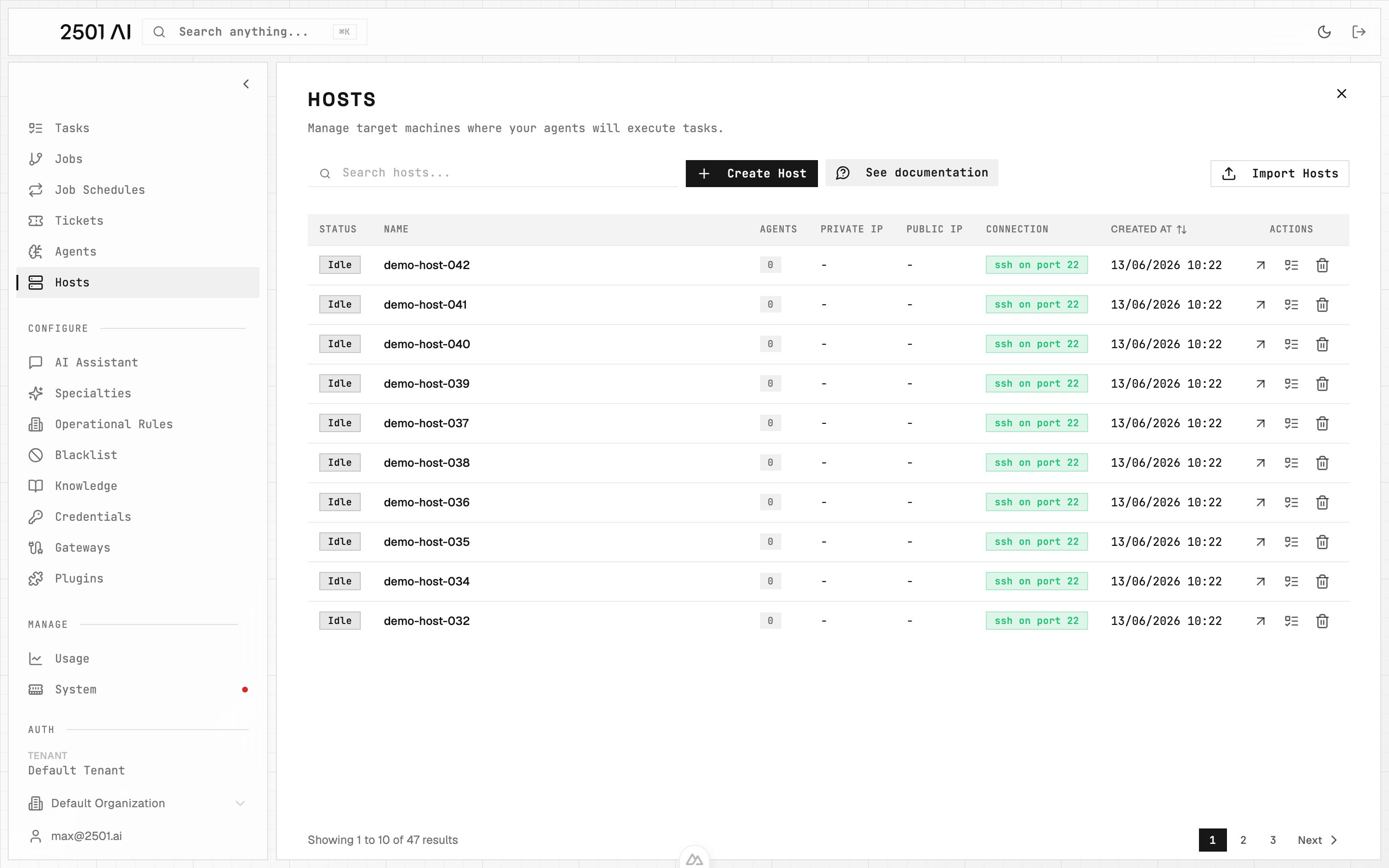
Task: Delete demo-host-040 with trash icon
Action: tap(1322, 344)
